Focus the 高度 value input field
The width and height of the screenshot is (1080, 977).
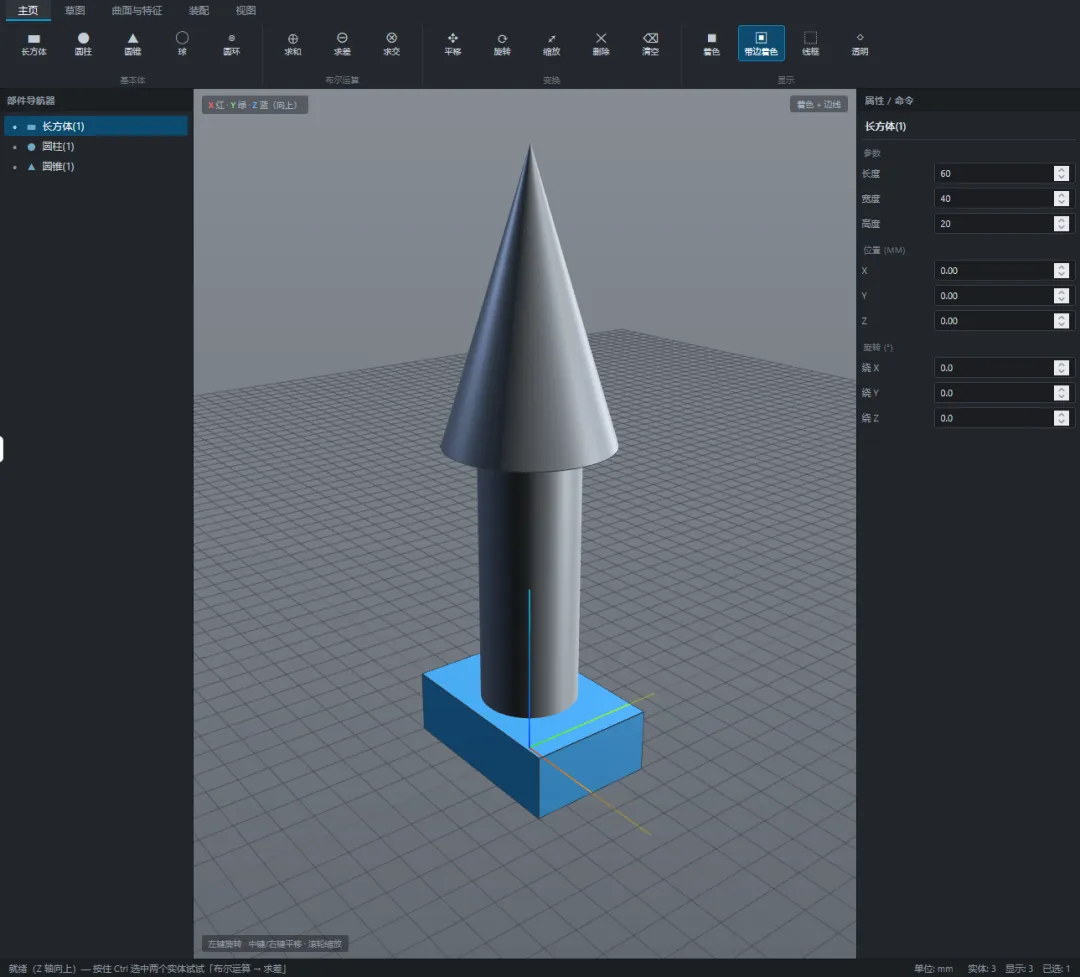tap(993, 224)
